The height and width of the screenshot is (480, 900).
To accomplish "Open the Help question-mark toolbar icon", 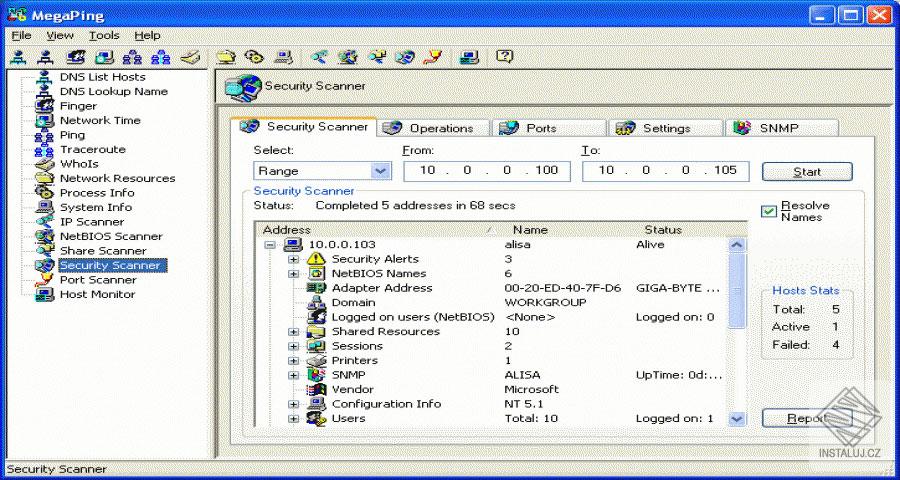I will pyautogui.click(x=504, y=56).
